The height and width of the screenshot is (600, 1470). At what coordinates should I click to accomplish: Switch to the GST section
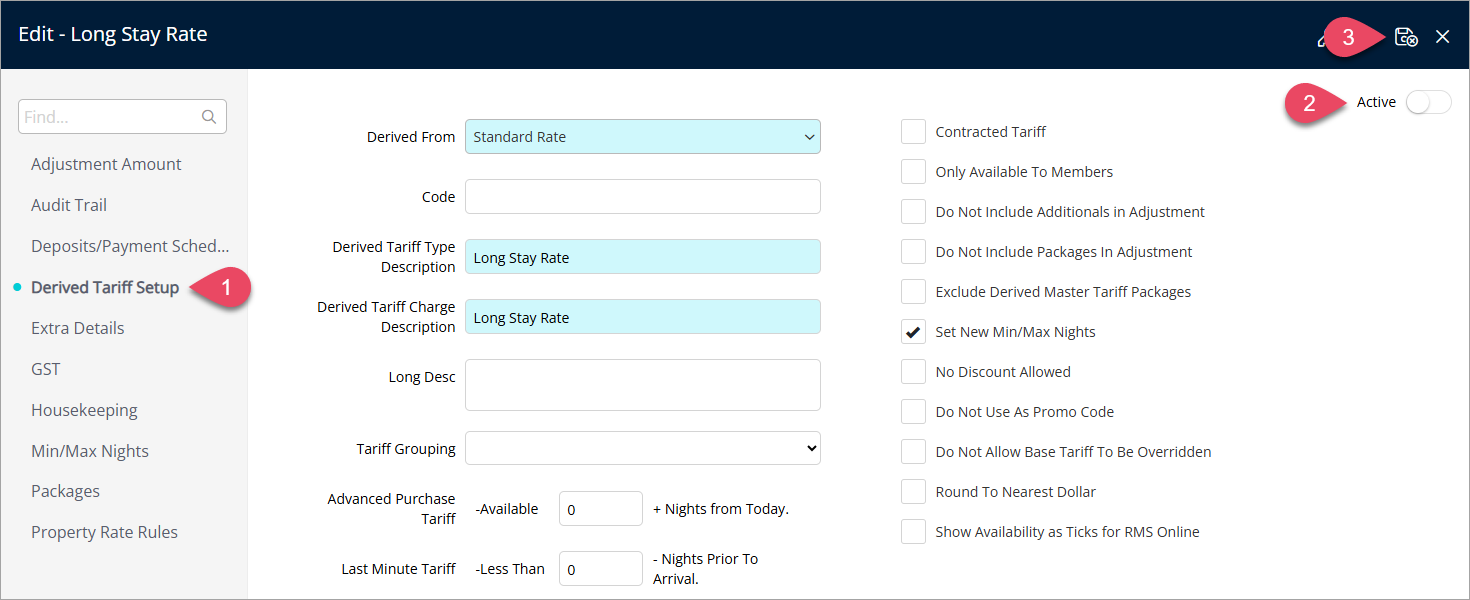46,369
